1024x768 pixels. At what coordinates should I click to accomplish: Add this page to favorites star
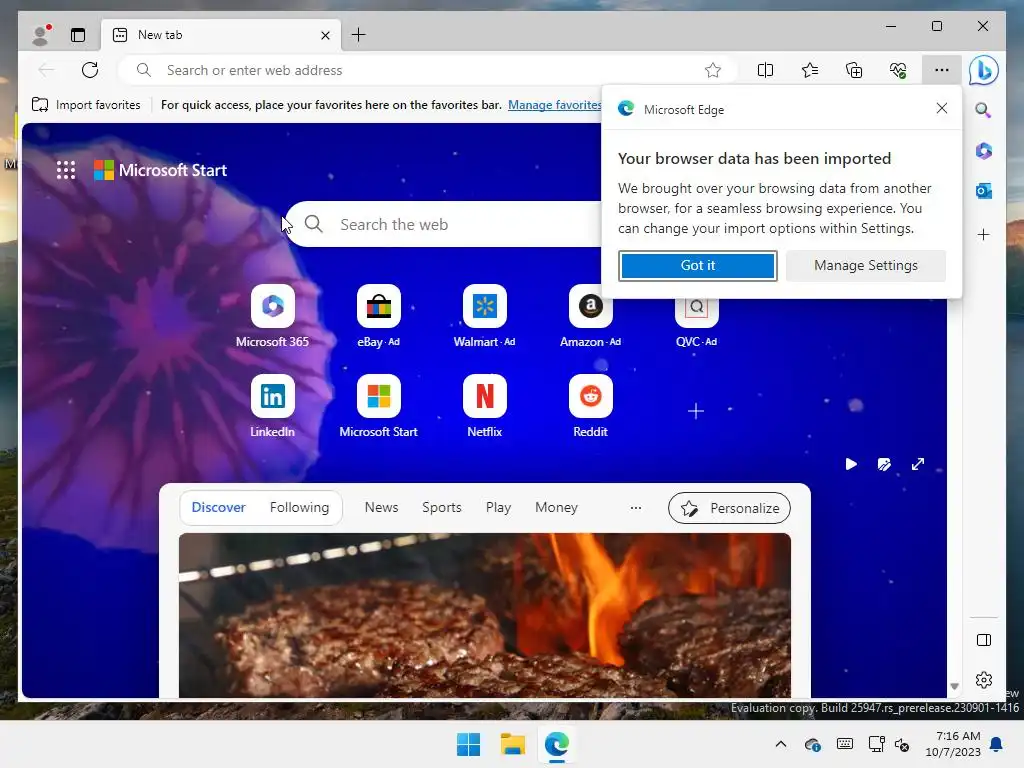pos(712,70)
